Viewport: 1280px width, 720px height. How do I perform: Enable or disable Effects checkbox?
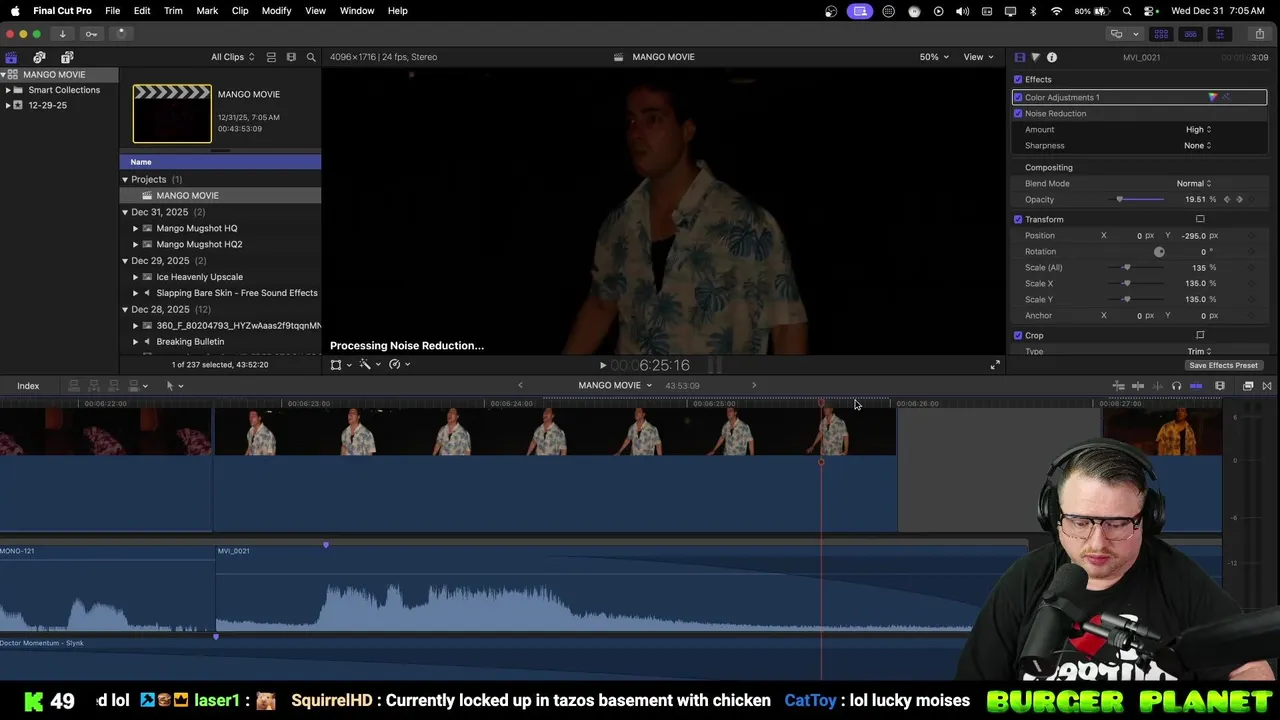[x=1018, y=79]
